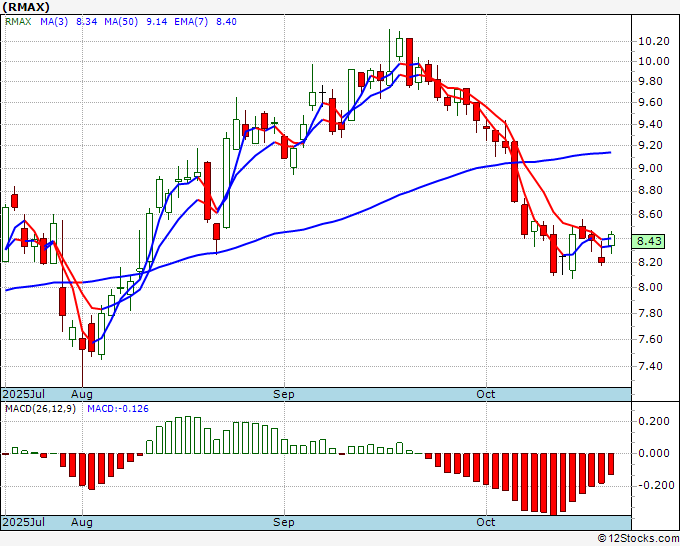
Task: Click the current price tag 8.43
Action: (x=648, y=241)
